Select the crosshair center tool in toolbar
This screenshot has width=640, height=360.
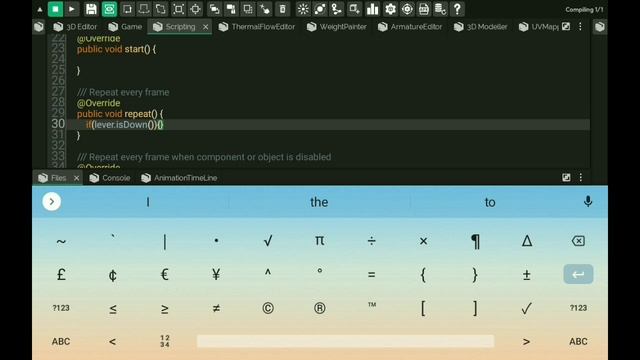click(x=196, y=9)
